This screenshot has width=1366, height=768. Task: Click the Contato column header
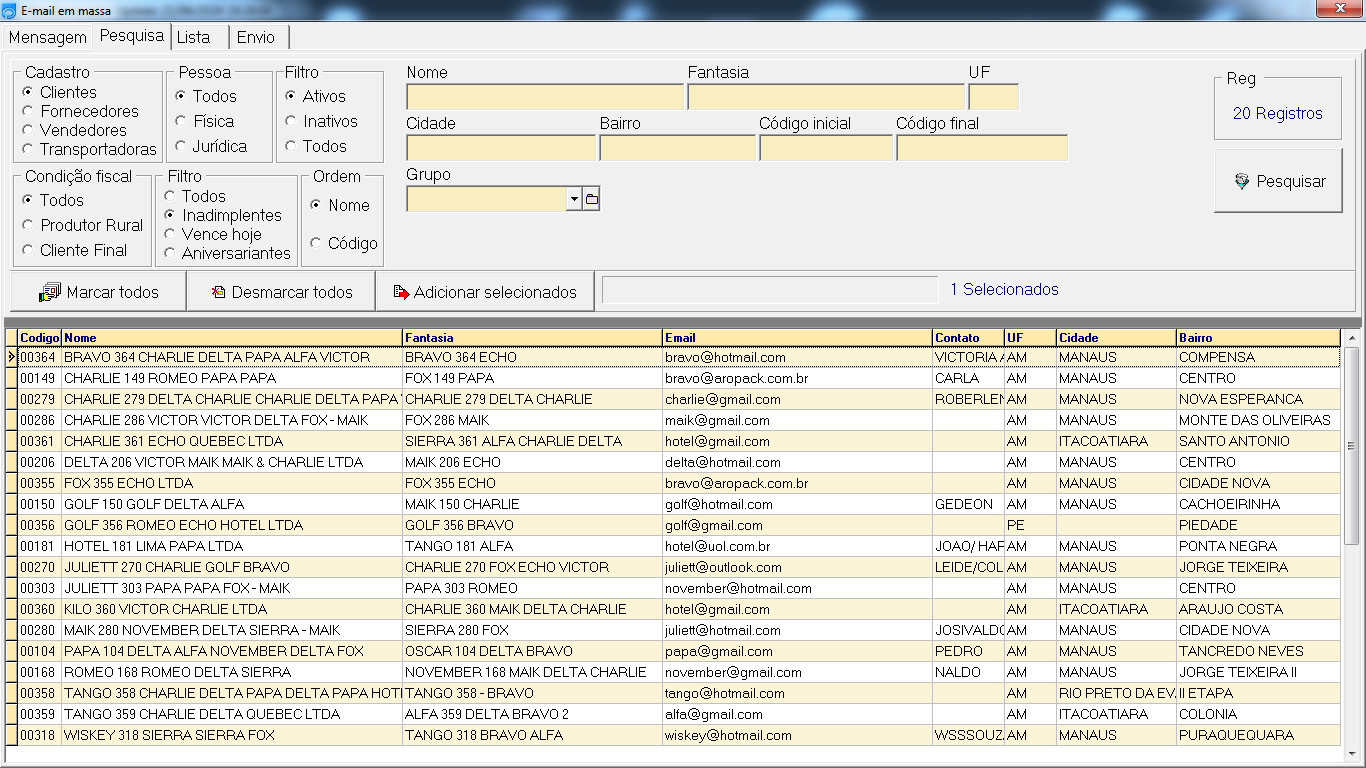968,338
